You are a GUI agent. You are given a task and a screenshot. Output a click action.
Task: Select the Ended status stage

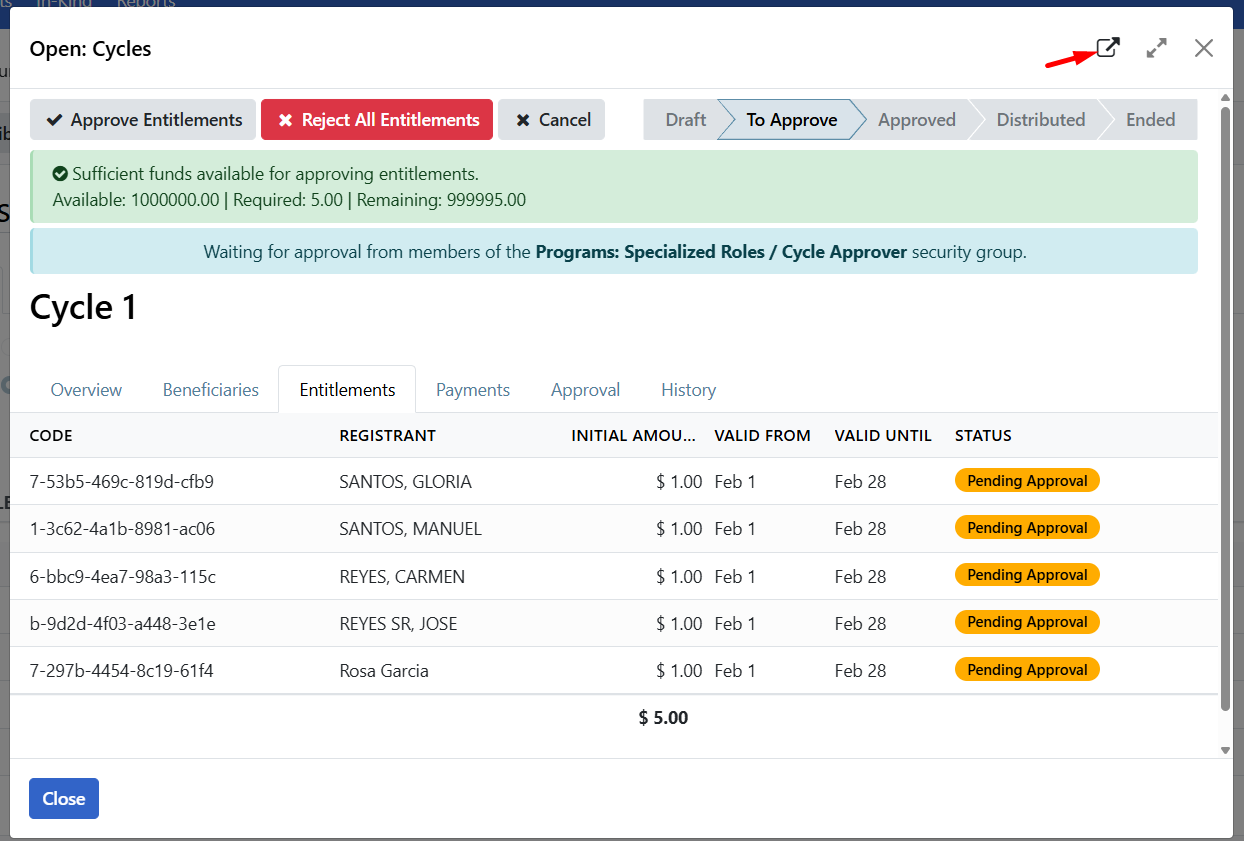pos(1150,120)
